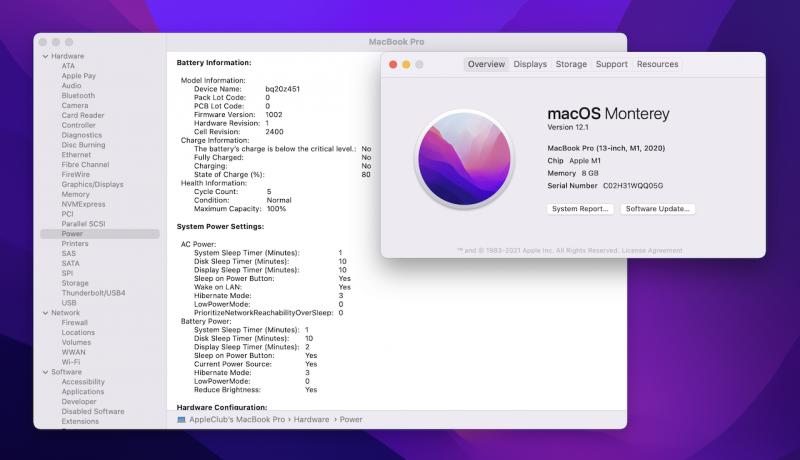Screen dimensions: 800x460
Task: Click the macOS Monterey logo image
Action: pos(464,159)
